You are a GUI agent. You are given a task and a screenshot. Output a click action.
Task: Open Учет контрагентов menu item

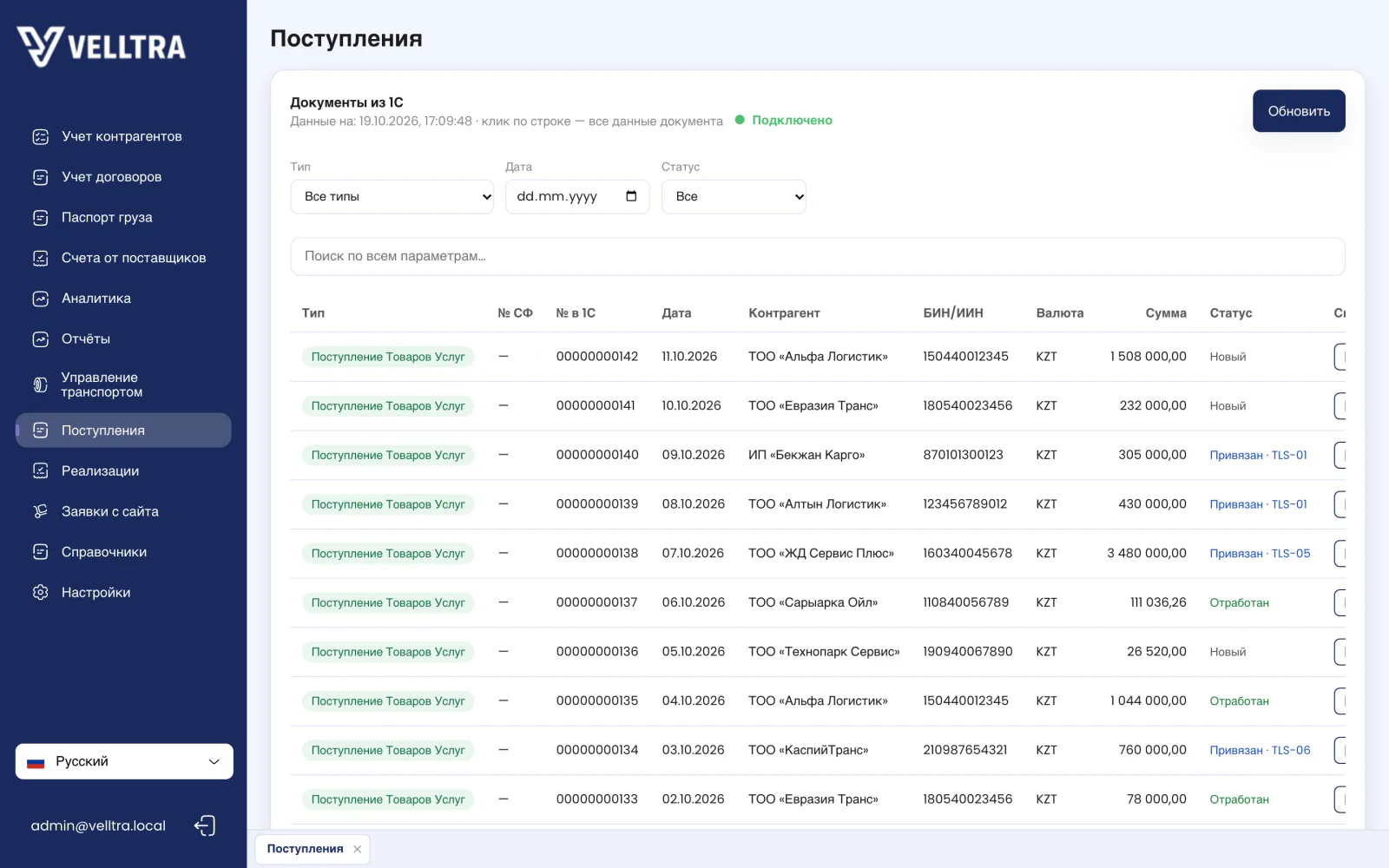123,136
